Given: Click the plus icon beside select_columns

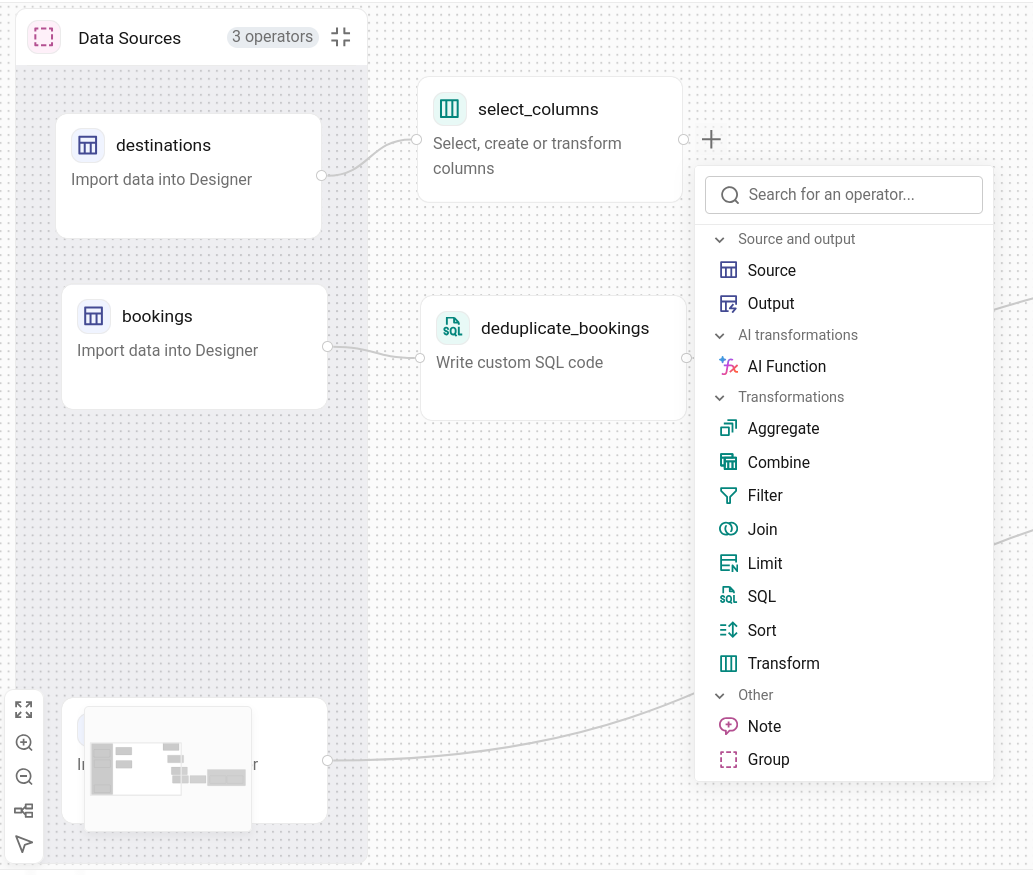Looking at the screenshot, I should click(711, 139).
